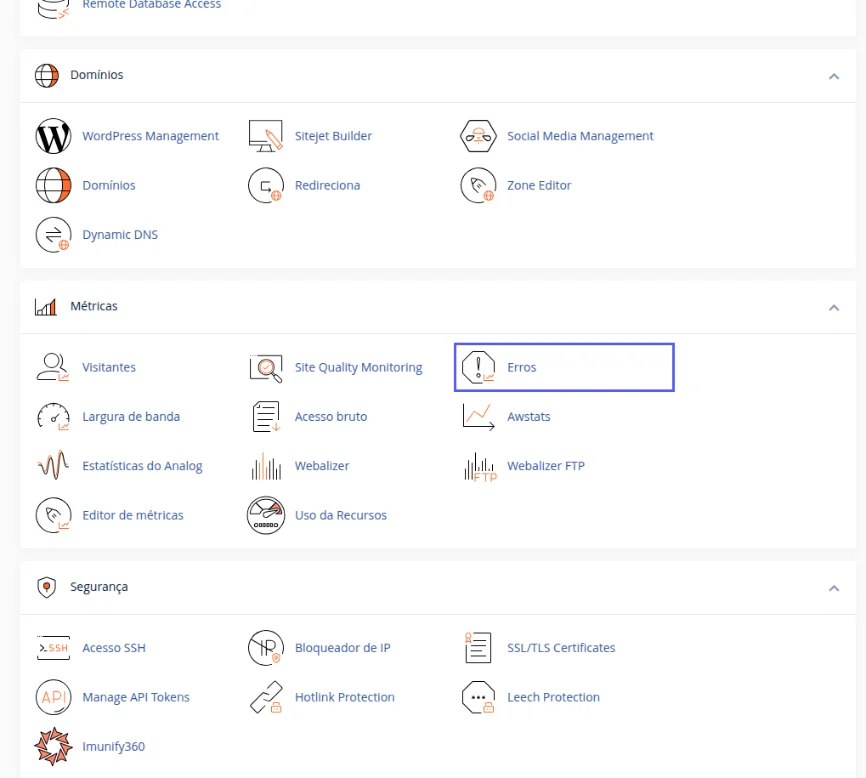This screenshot has width=866, height=778.
Task: Click the Site Quality Monitoring magnifier icon
Action: [x=266, y=368]
